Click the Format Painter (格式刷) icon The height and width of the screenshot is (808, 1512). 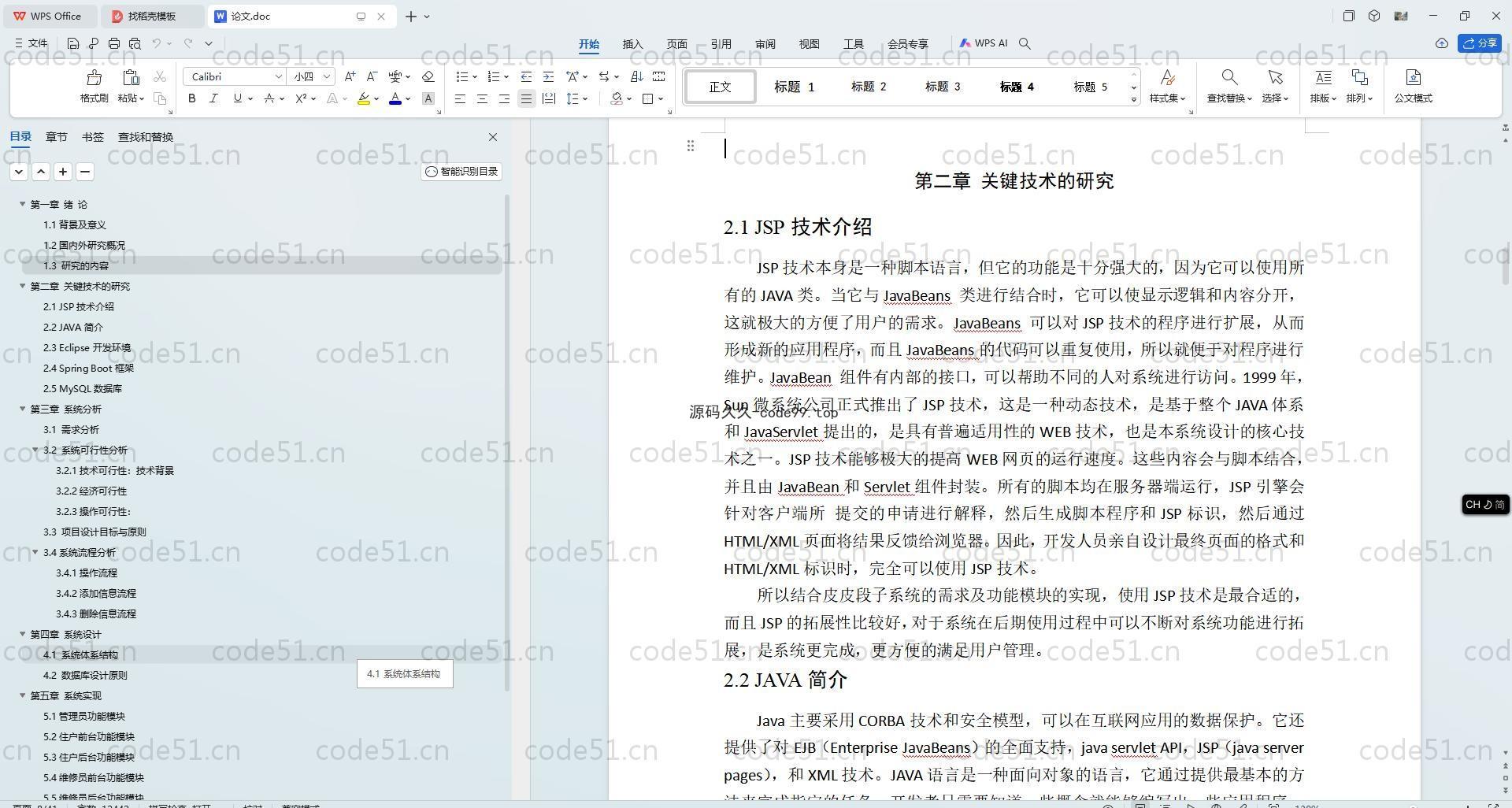click(x=94, y=77)
